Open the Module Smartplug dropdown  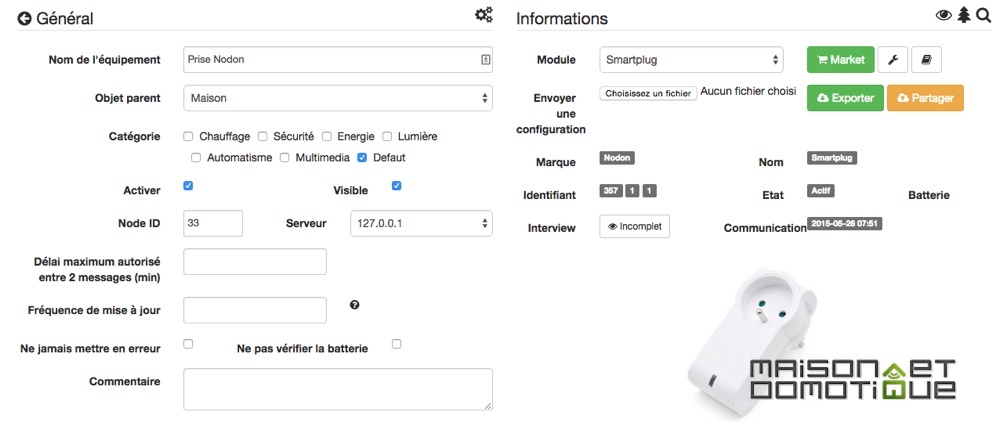(x=691, y=60)
